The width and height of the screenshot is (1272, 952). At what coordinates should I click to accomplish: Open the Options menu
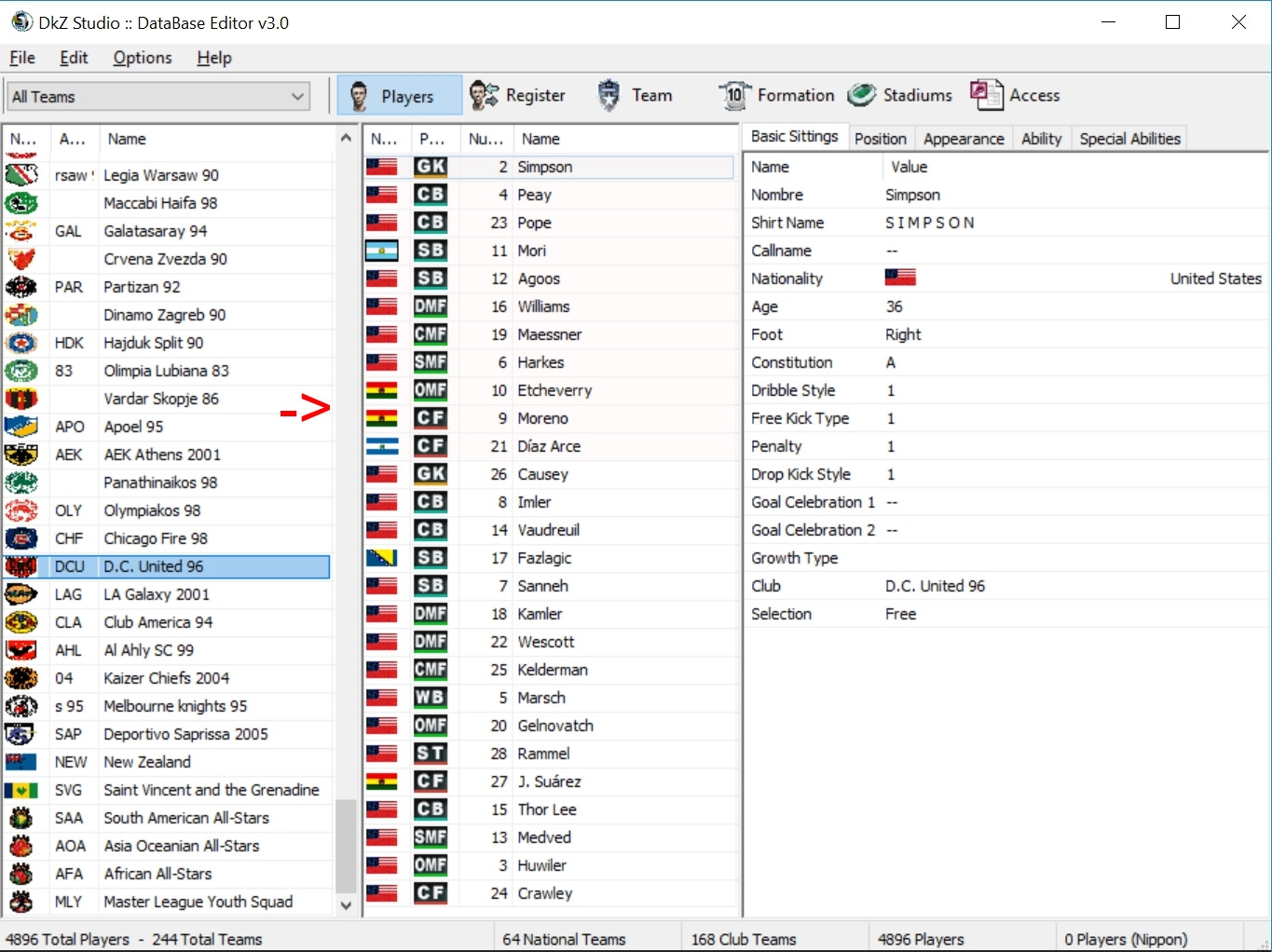(x=143, y=58)
